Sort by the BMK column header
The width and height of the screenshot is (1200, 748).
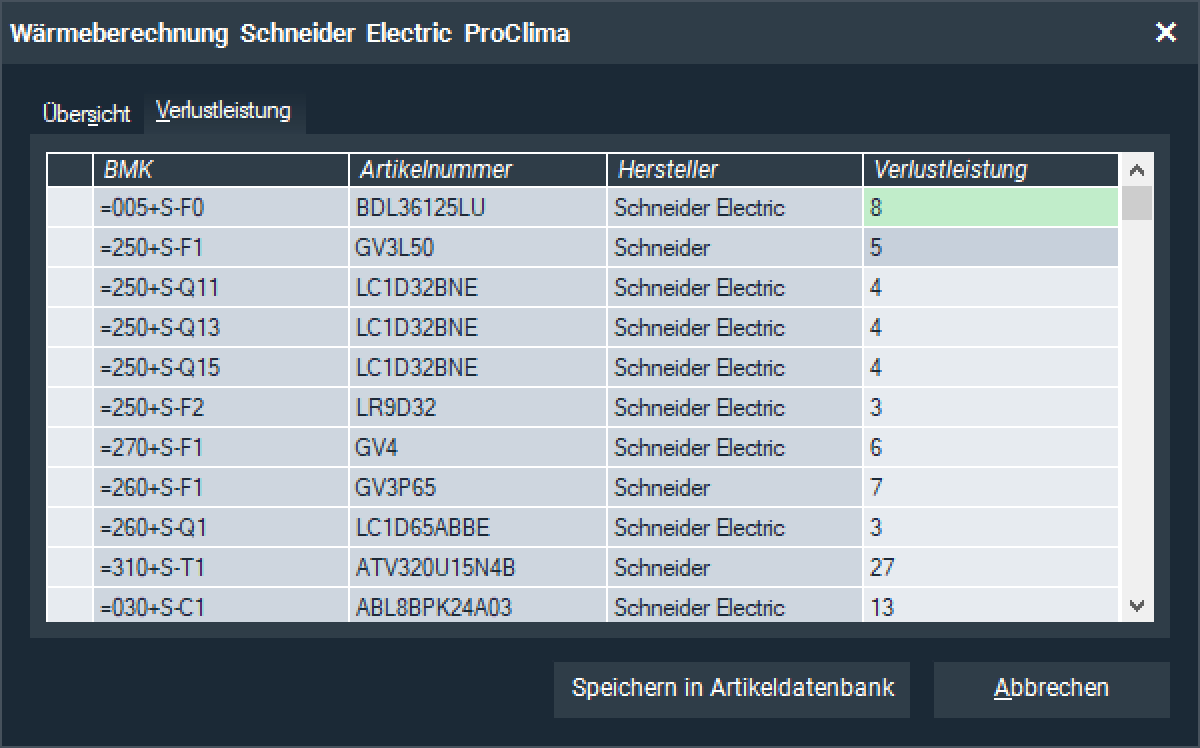coord(220,170)
